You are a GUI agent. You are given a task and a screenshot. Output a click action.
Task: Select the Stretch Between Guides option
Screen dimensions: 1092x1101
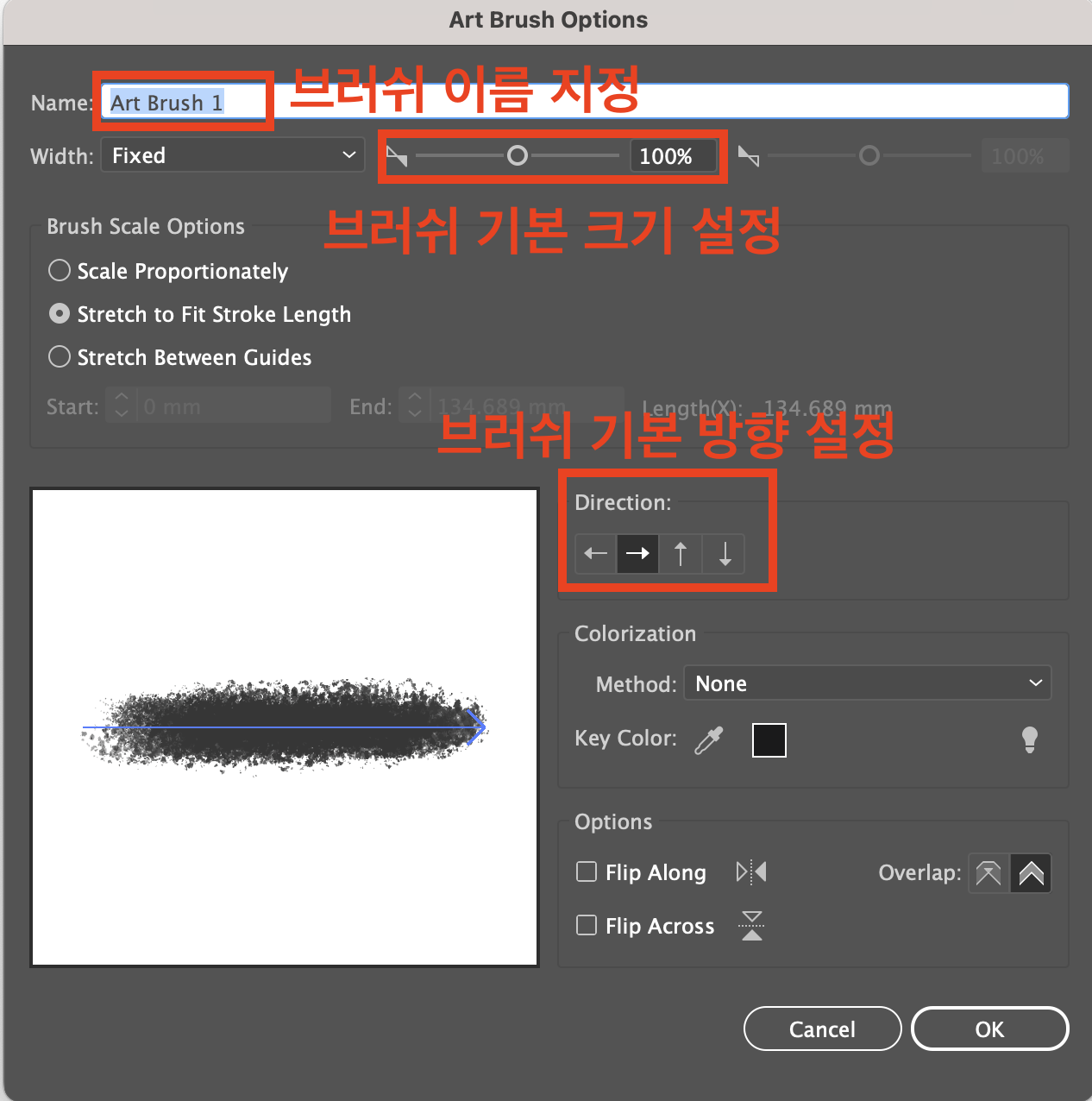pyautogui.click(x=59, y=356)
